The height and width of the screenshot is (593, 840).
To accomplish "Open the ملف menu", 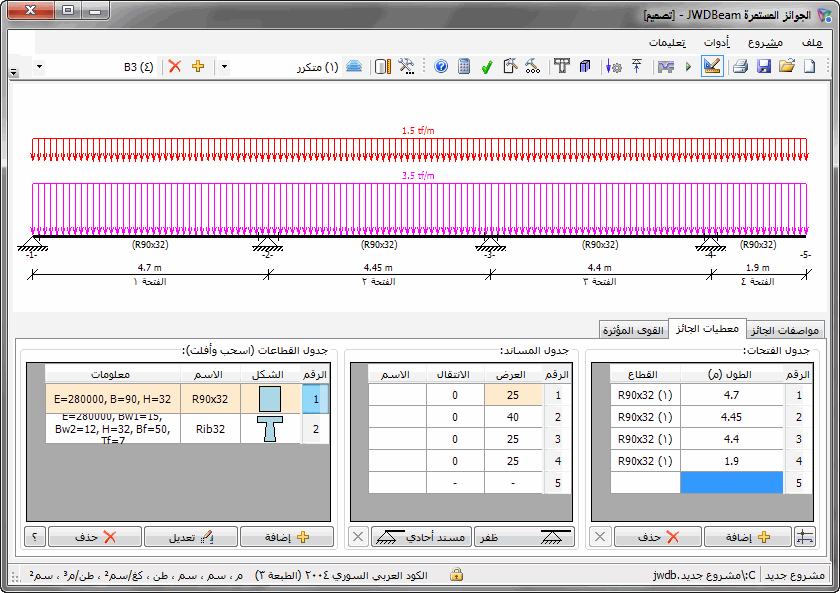I will point(811,42).
